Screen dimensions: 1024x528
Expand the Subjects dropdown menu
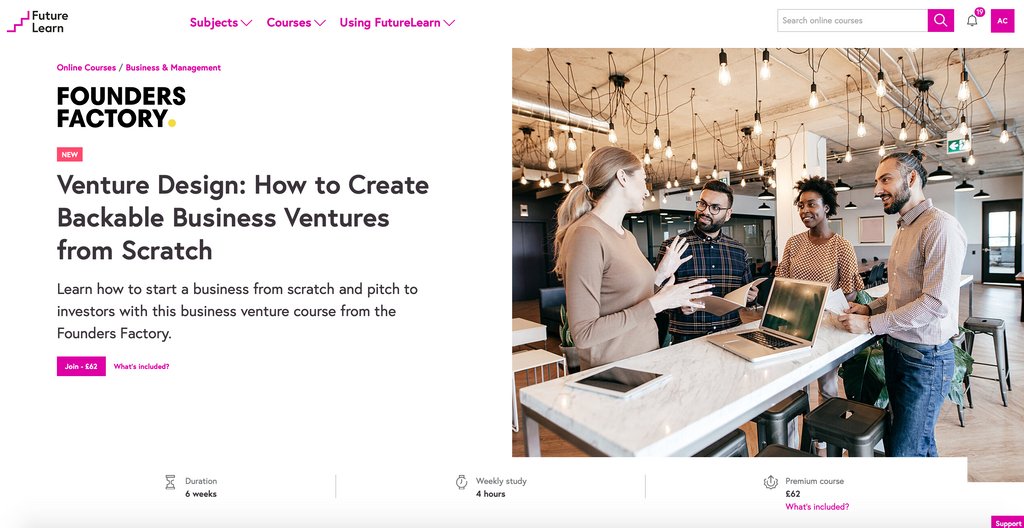[x=221, y=22]
